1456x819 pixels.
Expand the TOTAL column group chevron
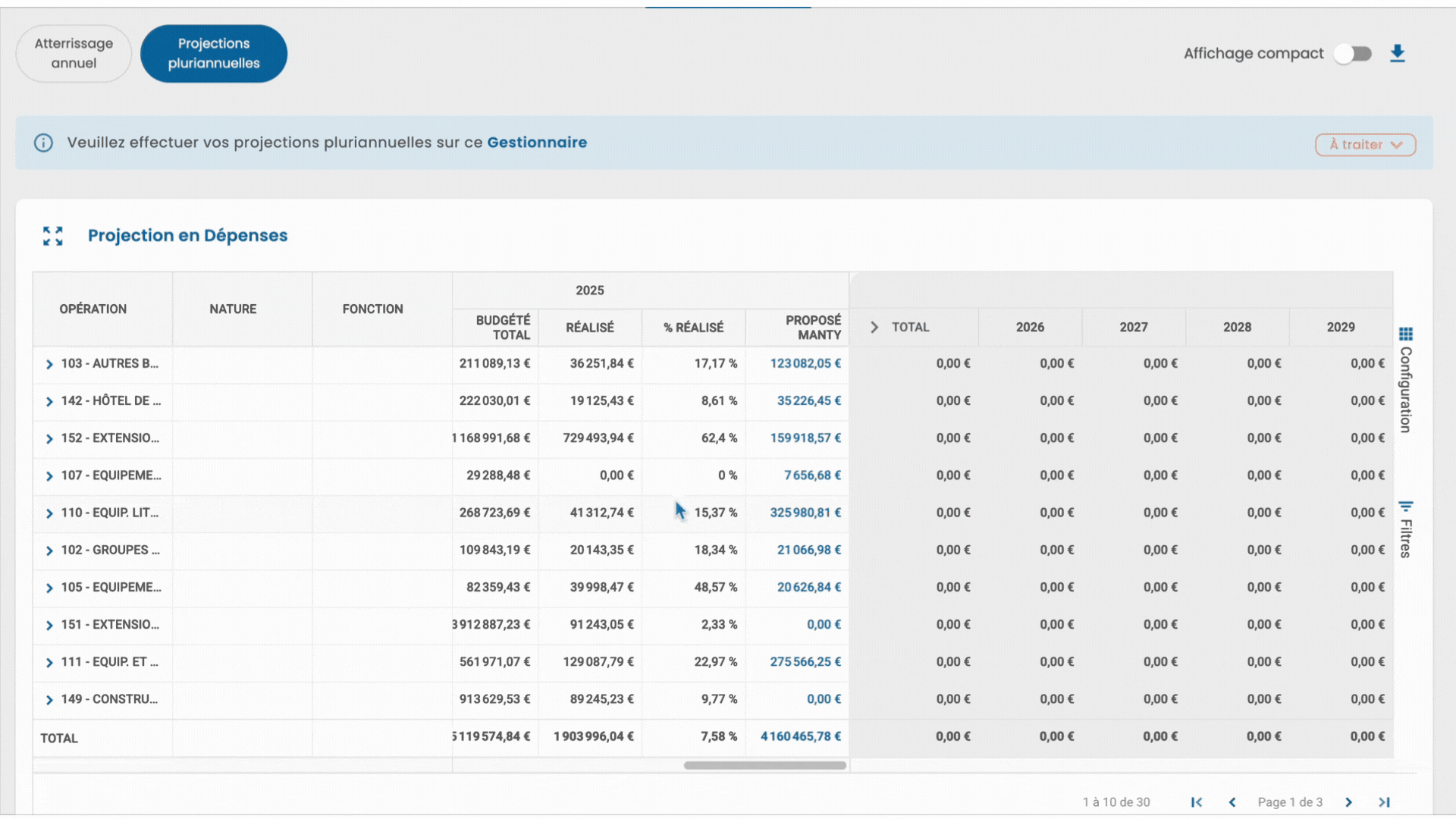(x=874, y=327)
